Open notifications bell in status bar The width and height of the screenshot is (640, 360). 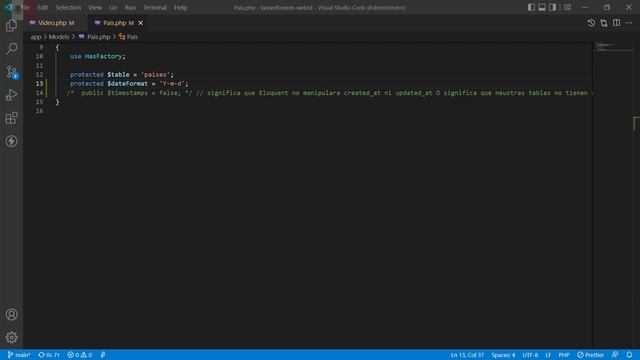tap(629, 355)
